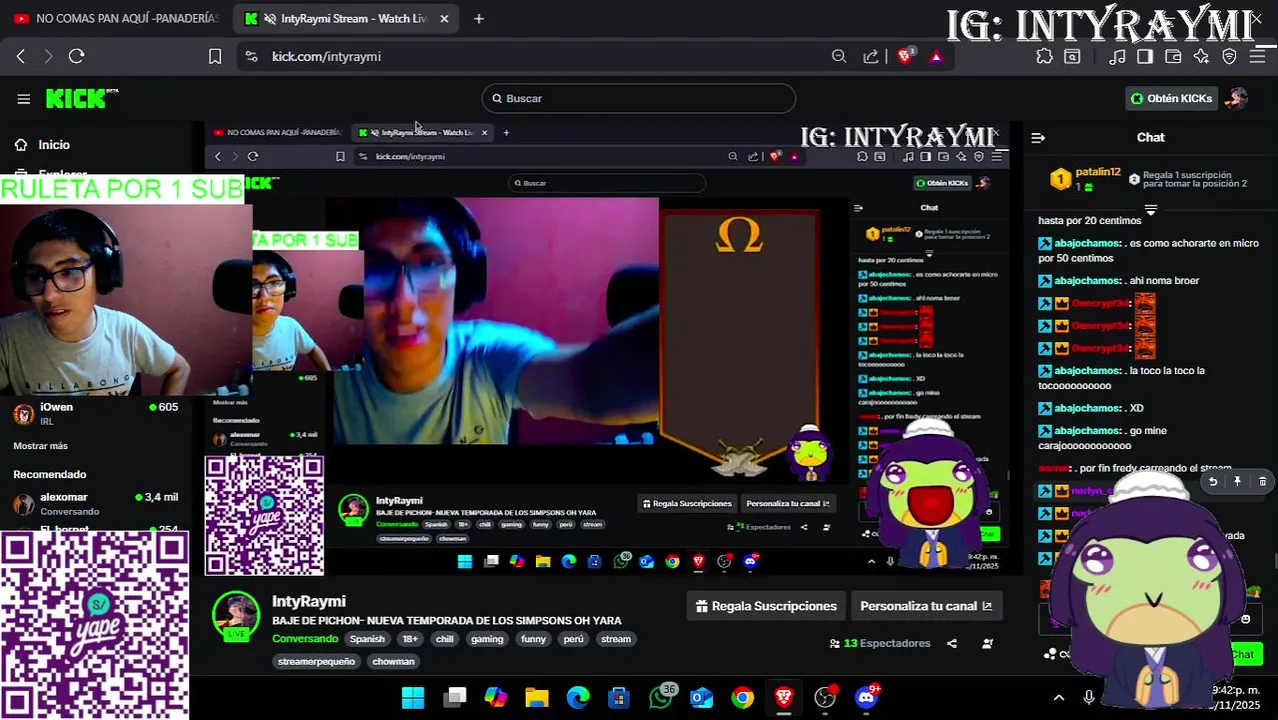Go back with the browser back arrow

(x=21, y=56)
